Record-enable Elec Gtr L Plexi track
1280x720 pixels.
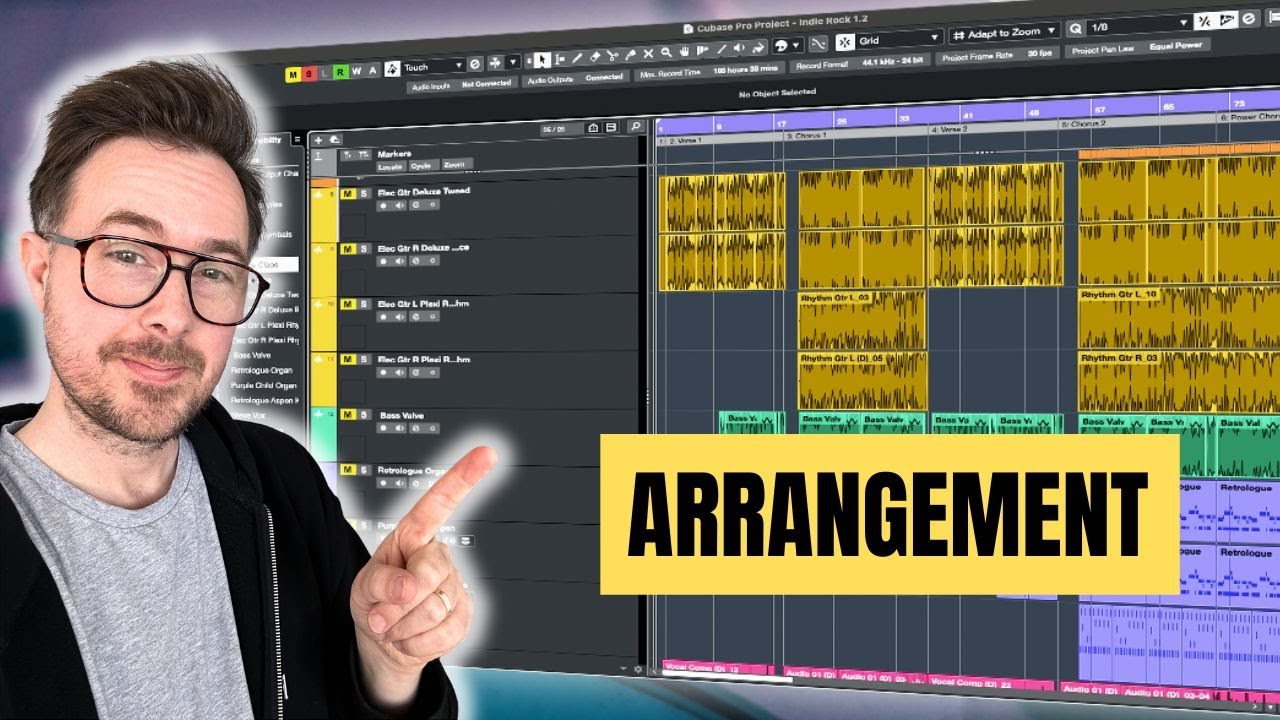pyautogui.click(x=383, y=317)
